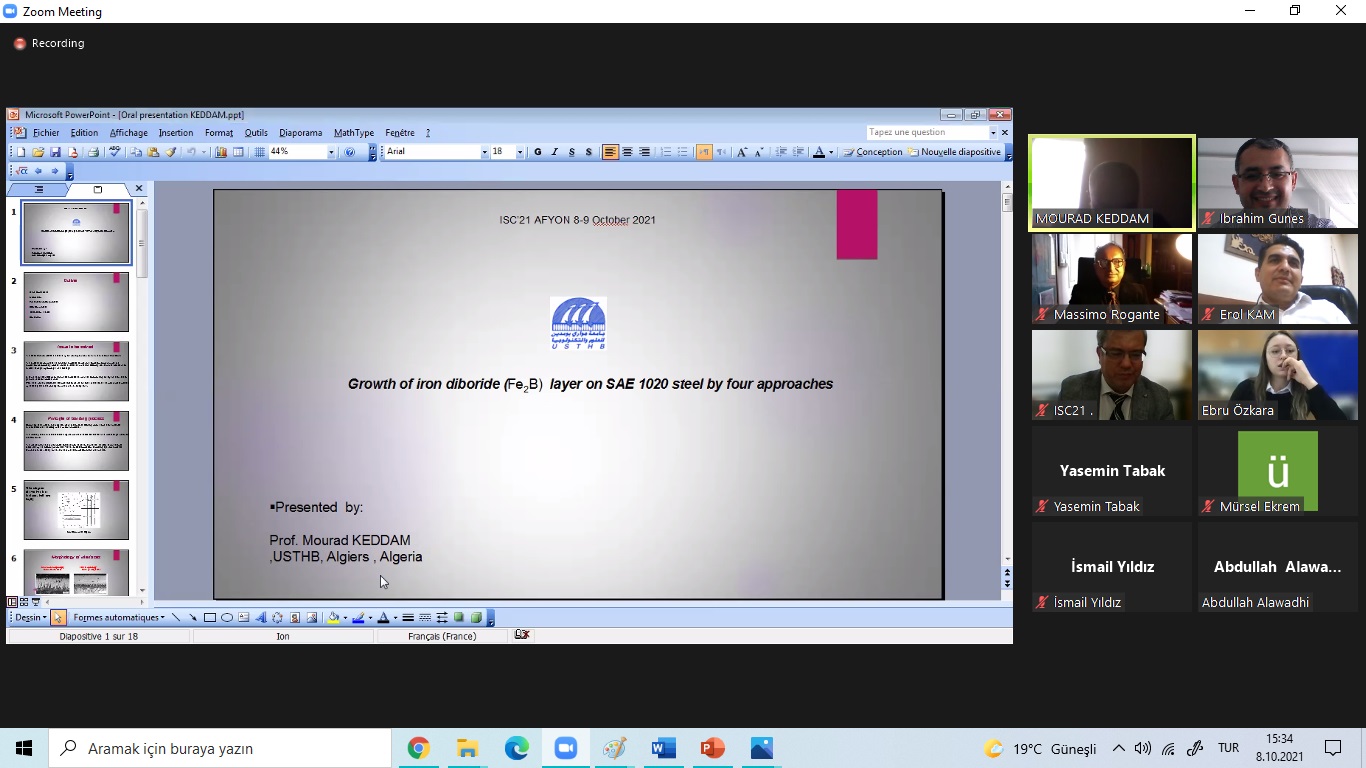Open Zoom app from Windows taskbar
The width and height of the screenshot is (1366, 768).
566,748
